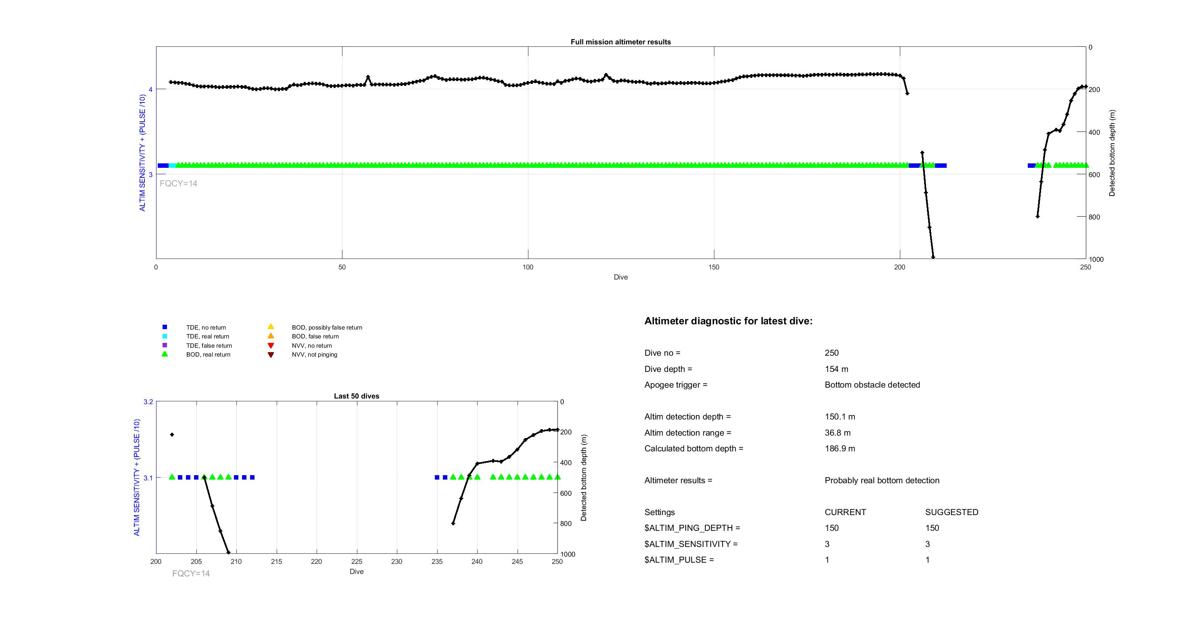The image size is (1200, 622).
Task: Click the 'CURRENT' column header
Action: tap(845, 513)
